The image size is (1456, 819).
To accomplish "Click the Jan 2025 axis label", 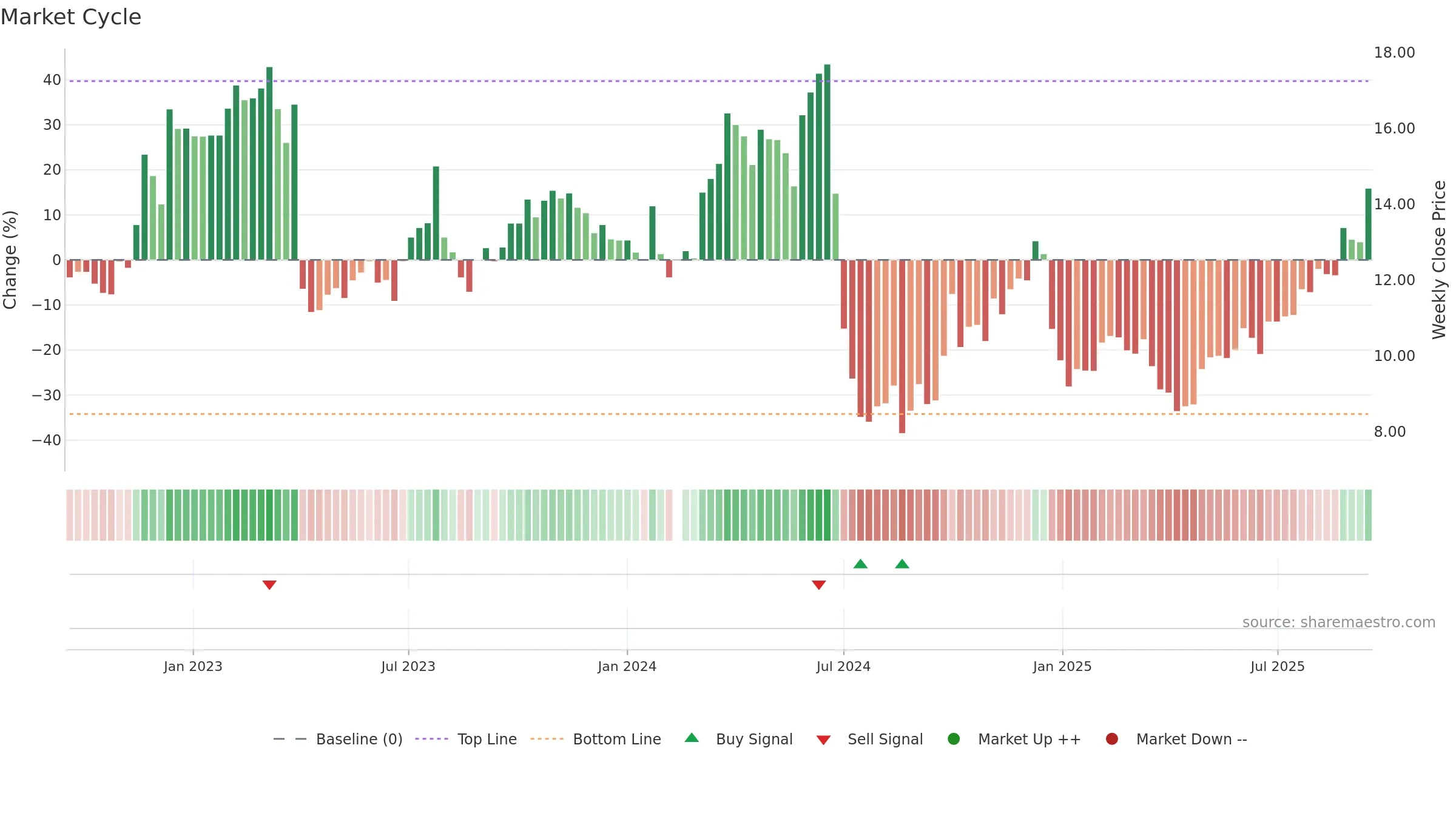I will click(1062, 667).
